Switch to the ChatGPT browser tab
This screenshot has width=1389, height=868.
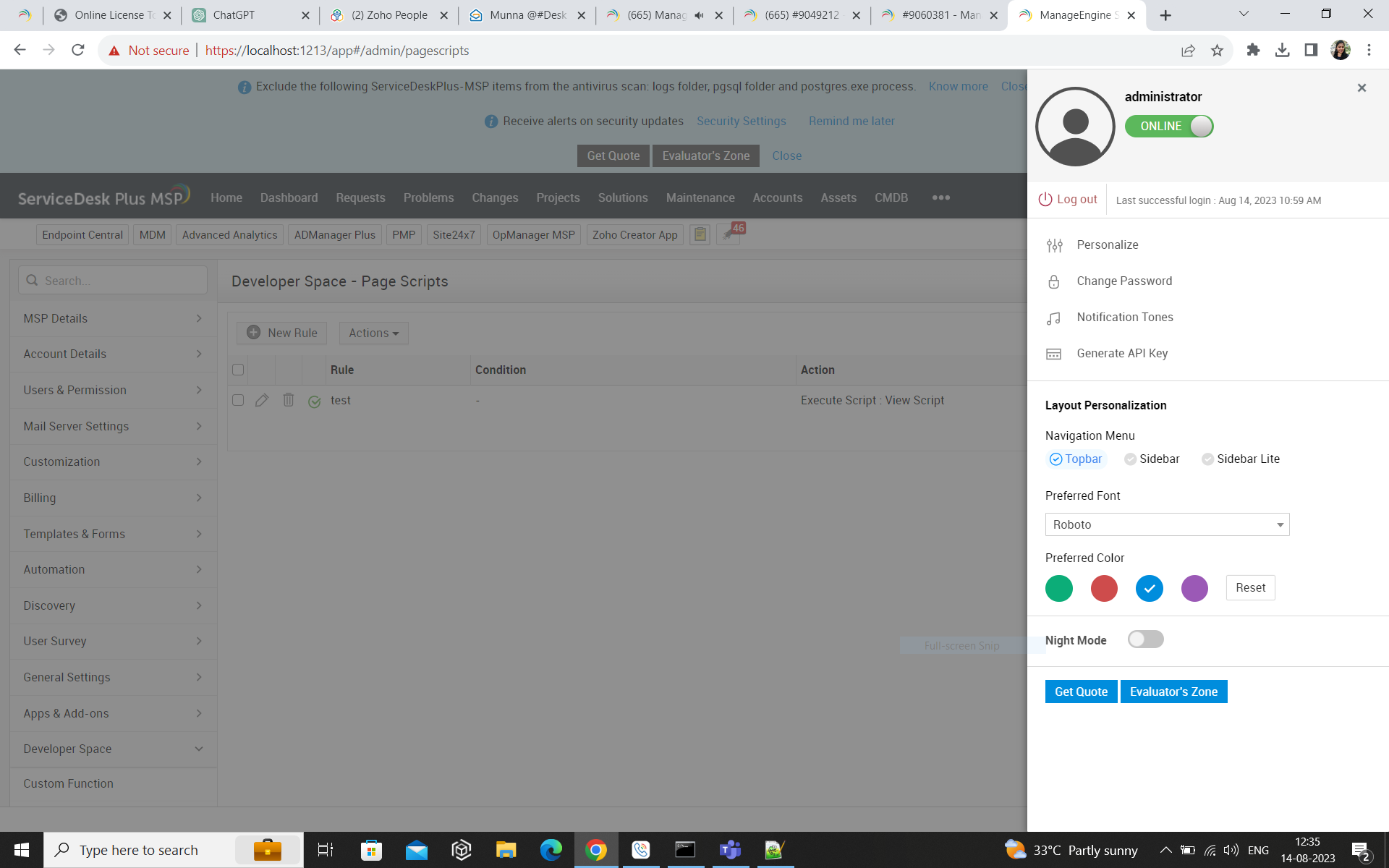click(234, 14)
